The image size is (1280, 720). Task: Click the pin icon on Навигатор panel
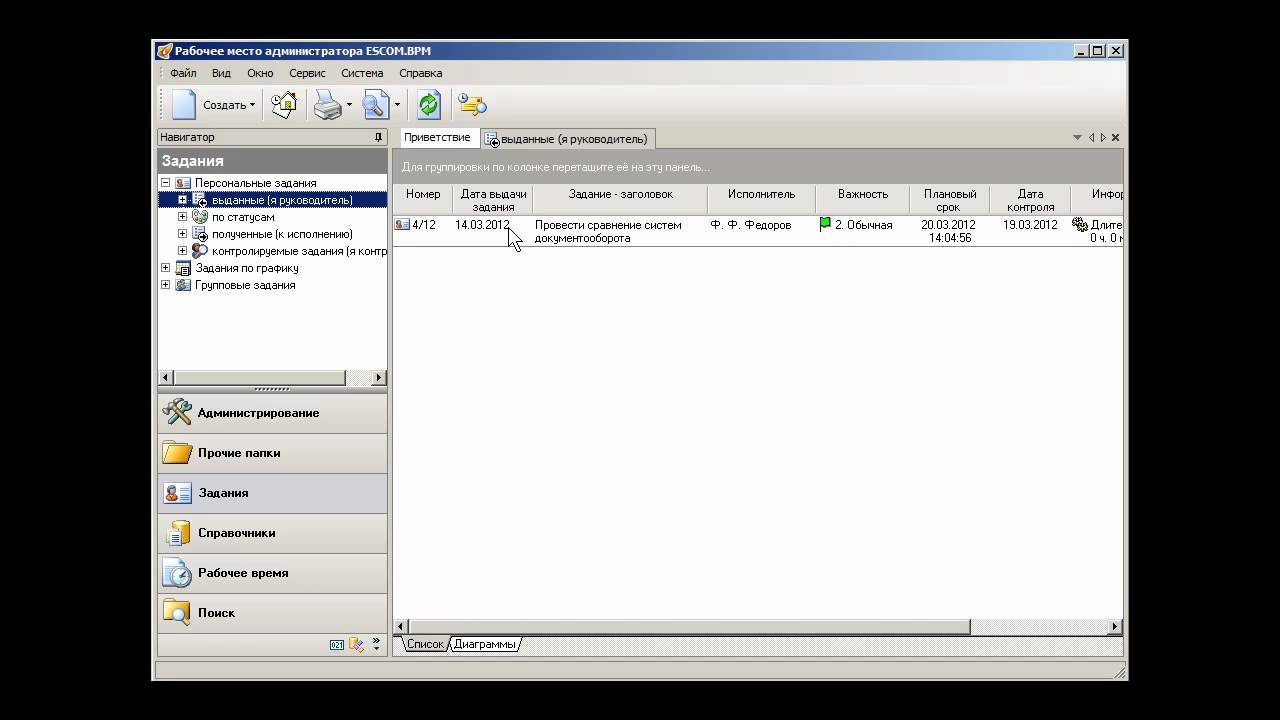click(x=378, y=137)
